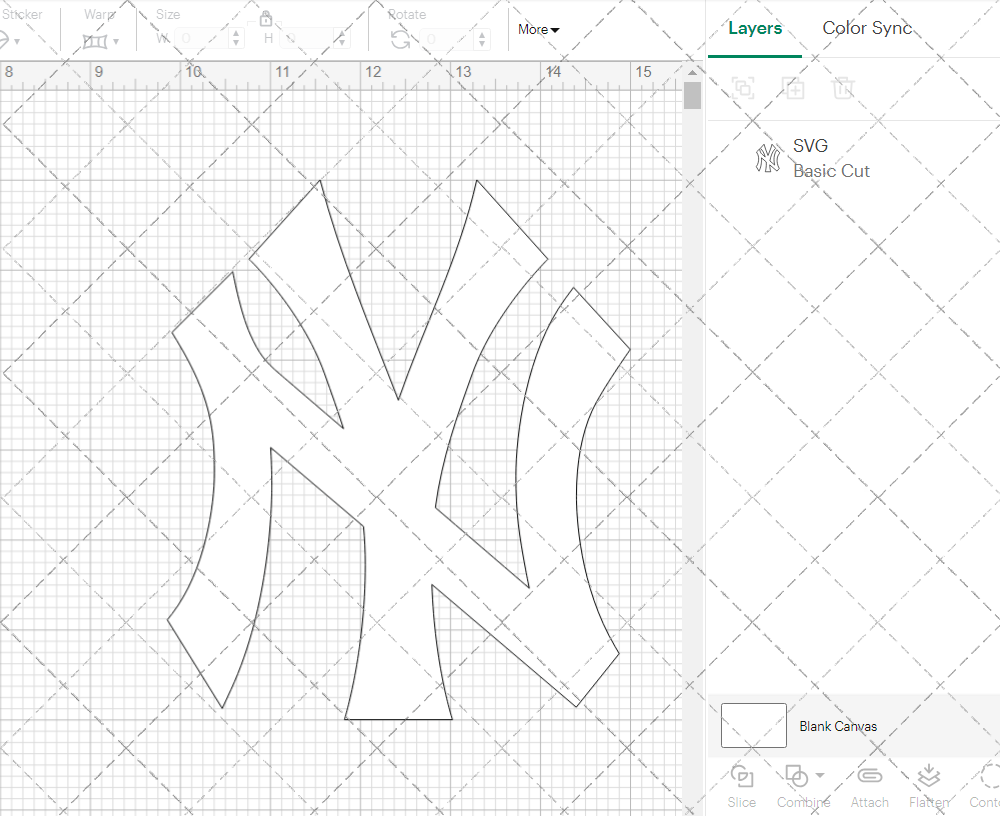Click the Rotate icon
1000x816 pixels.
point(401,40)
